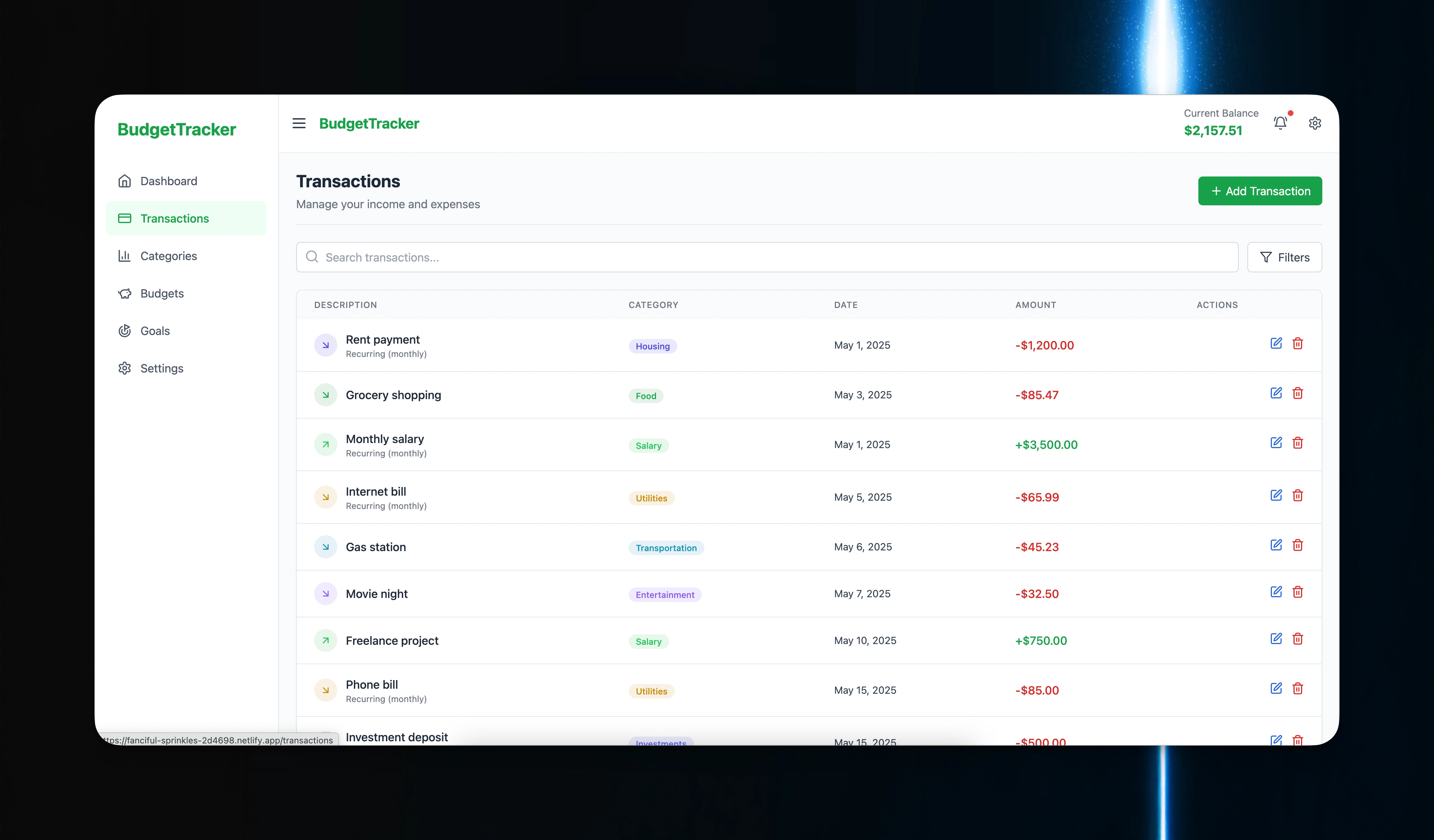
Task: Click the Salary tag on Monthly salary
Action: tap(648, 446)
